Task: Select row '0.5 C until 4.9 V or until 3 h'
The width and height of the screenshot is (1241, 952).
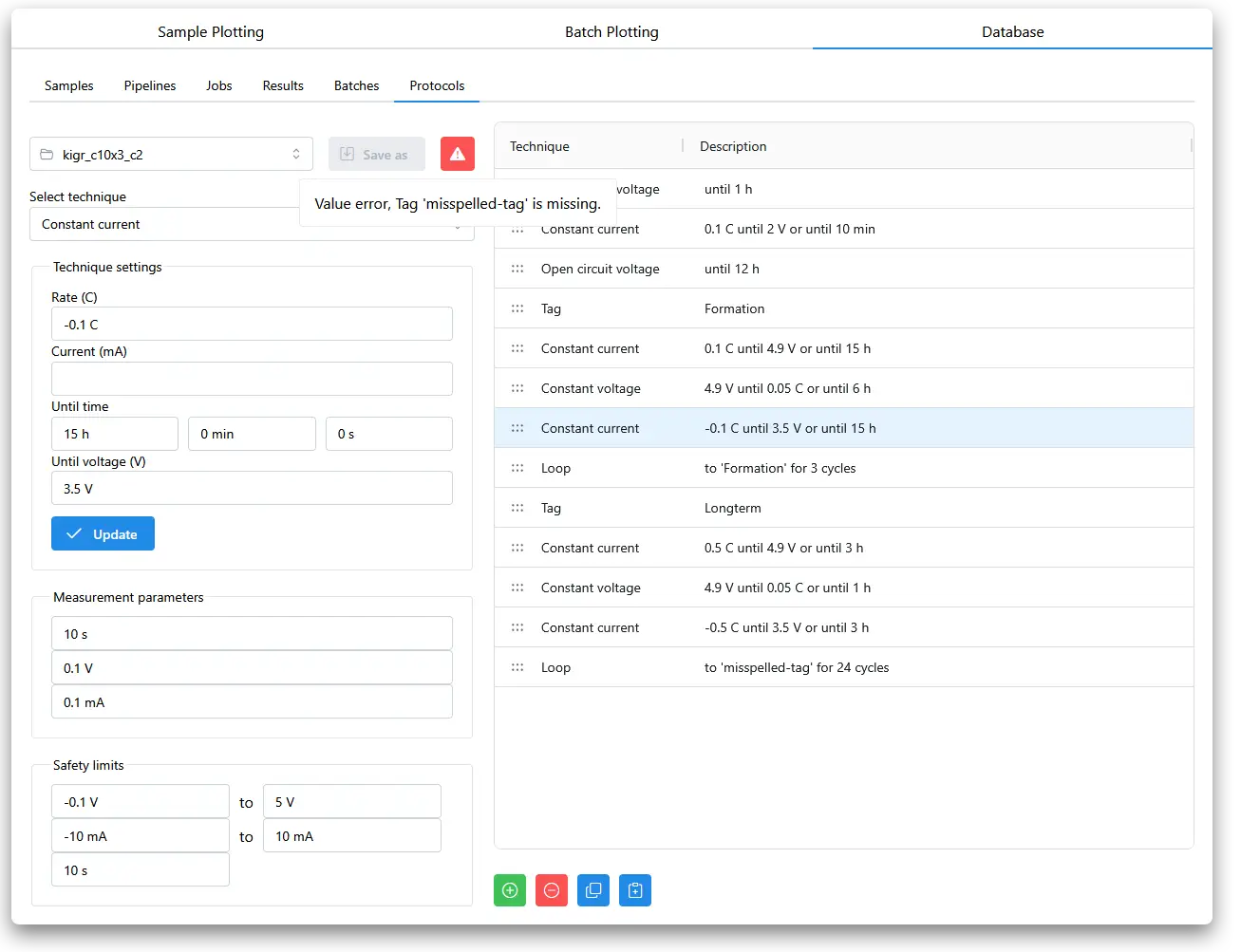Action: [844, 548]
